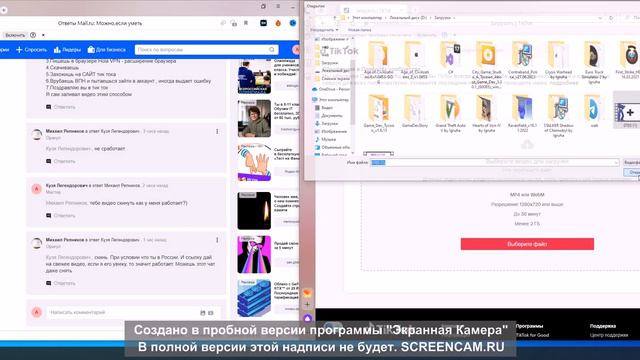Select the walk folder with Telegram icon
The height and width of the screenshot is (360, 640).
point(594,111)
